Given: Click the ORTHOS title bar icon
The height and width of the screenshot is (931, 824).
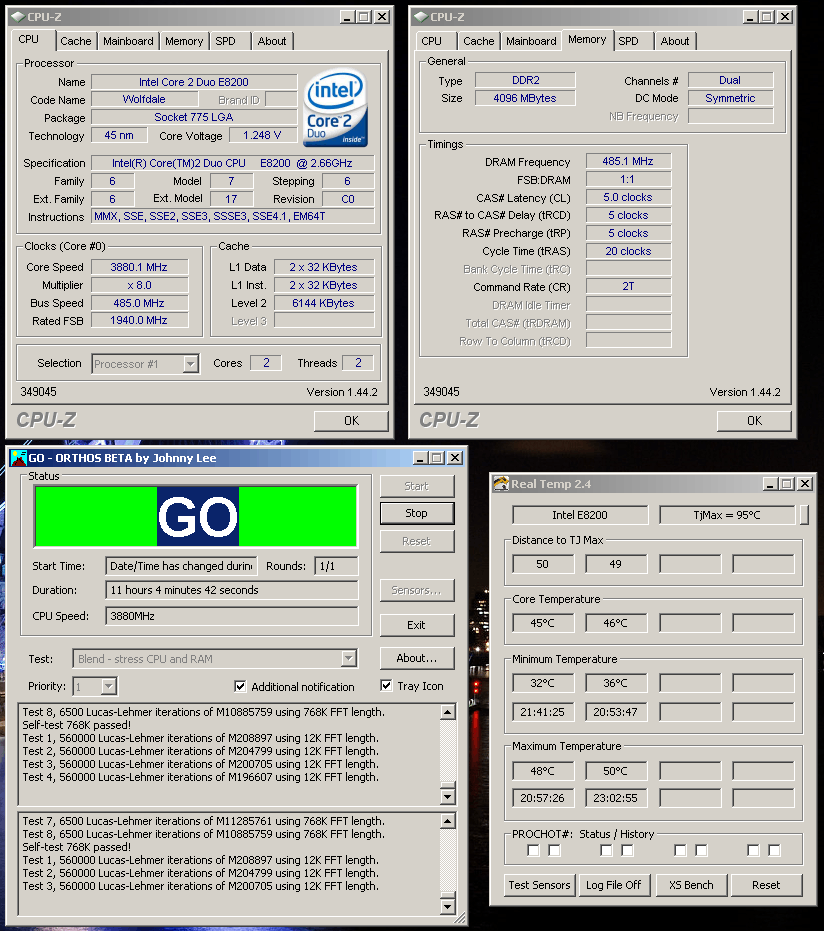Looking at the screenshot, I should (19, 458).
